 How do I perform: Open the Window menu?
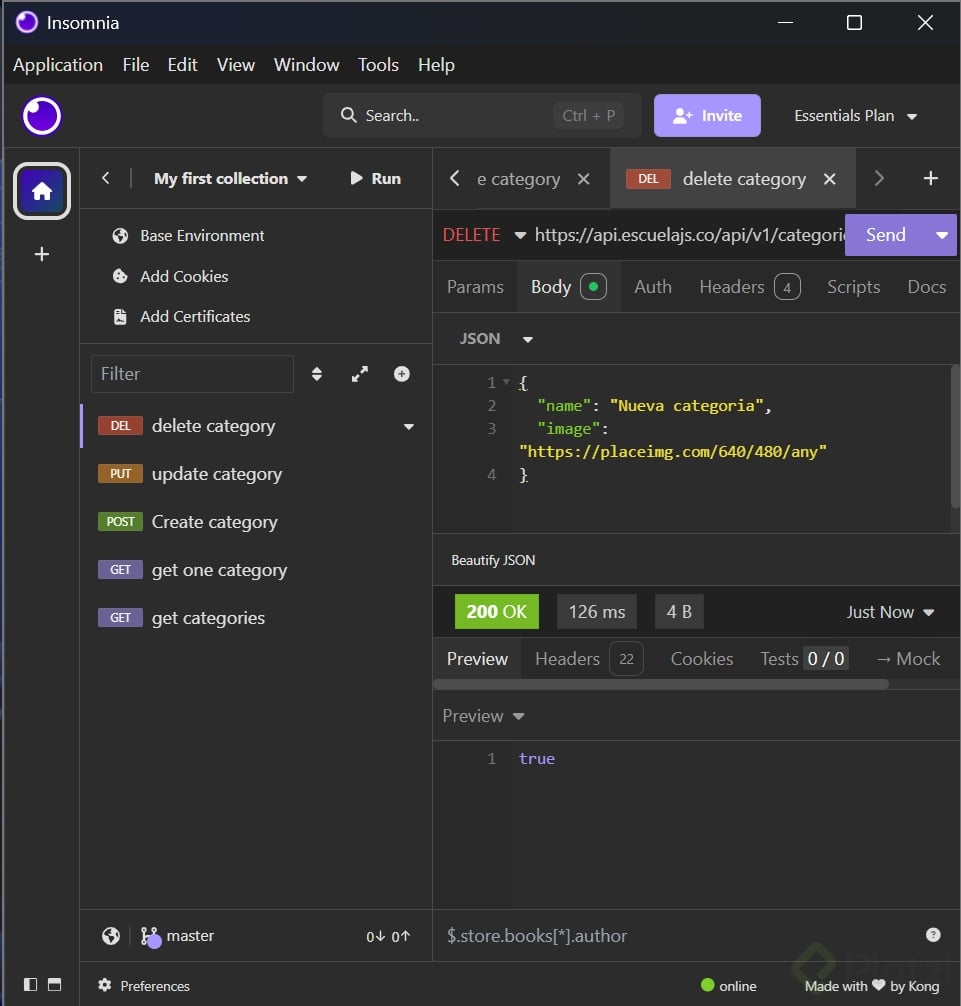pyautogui.click(x=307, y=65)
